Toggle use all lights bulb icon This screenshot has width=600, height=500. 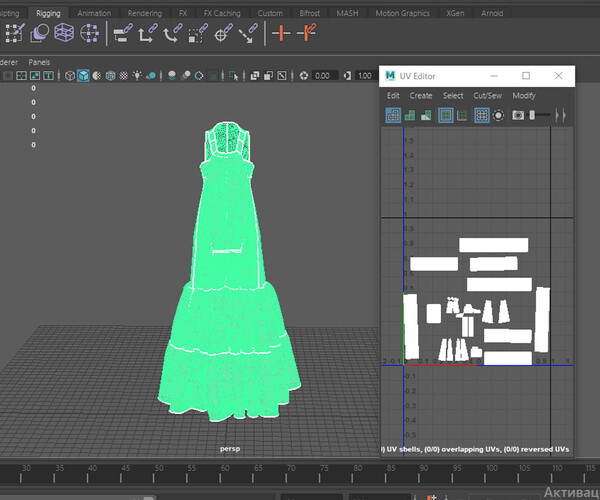coord(137,75)
